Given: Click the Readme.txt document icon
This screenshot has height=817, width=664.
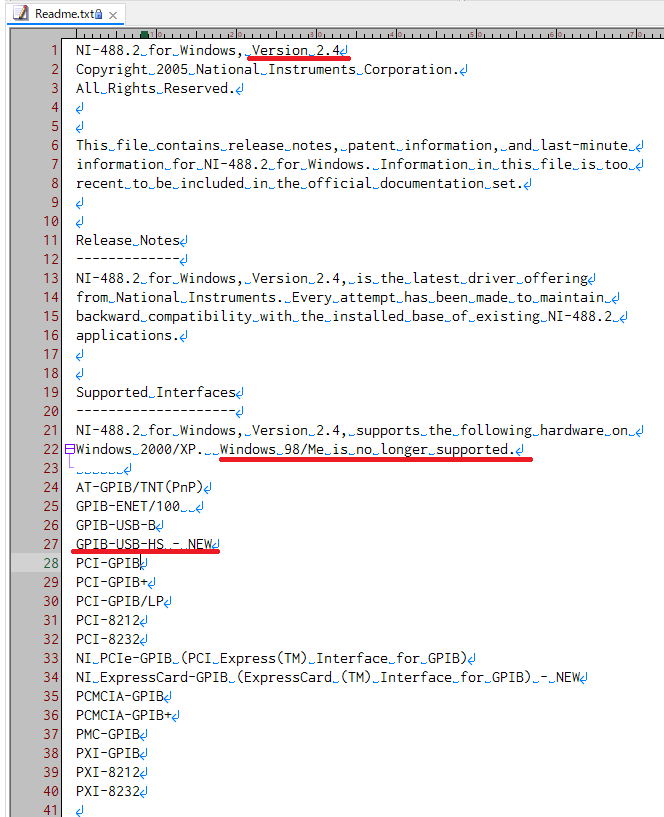Looking at the screenshot, I should pyautogui.click(x=20, y=13).
